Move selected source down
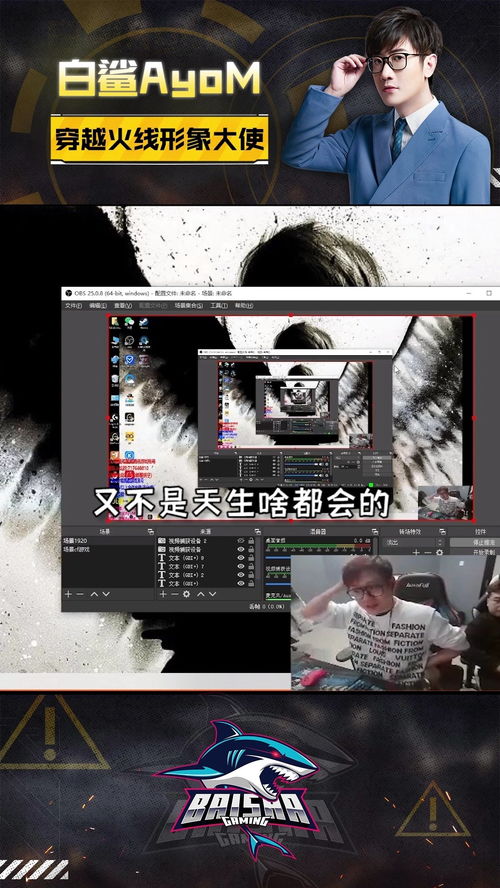This screenshot has width=500, height=888. pyautogui.click(x=212, y=594)
